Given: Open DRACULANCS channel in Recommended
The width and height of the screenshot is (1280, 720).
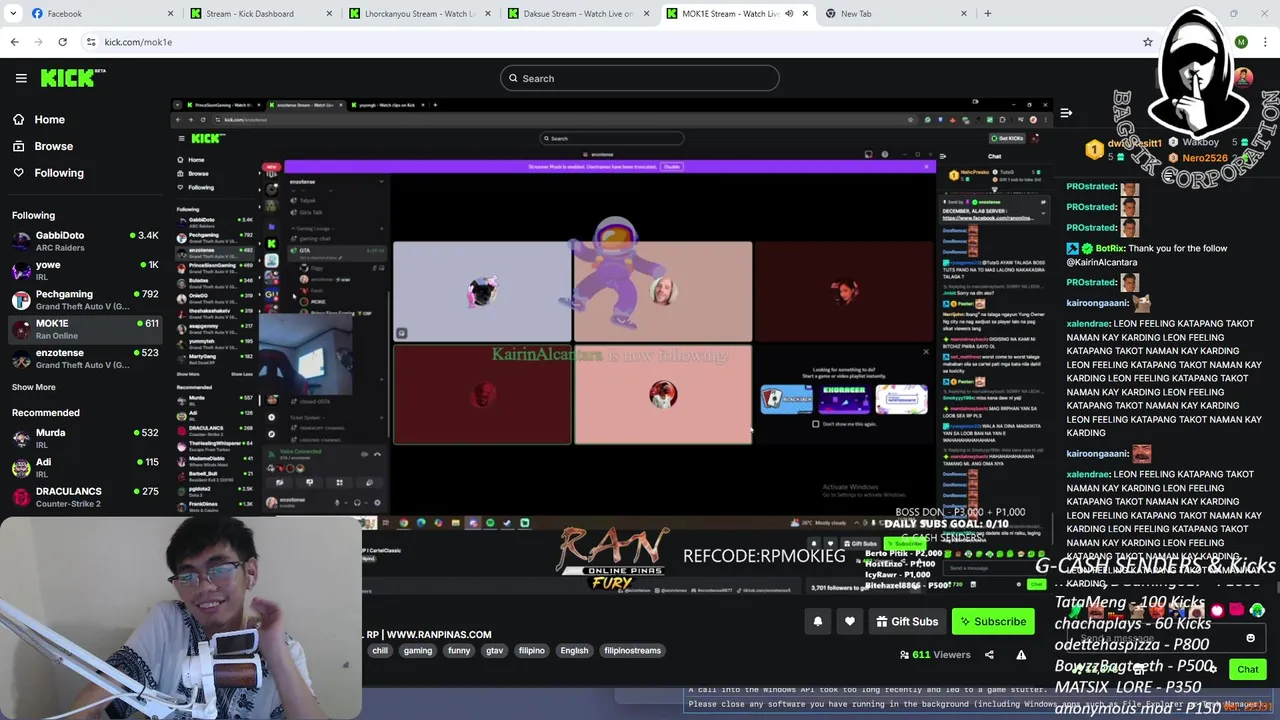Looking at the screenshot, I should pyautogui.click(x=85, y=496).
